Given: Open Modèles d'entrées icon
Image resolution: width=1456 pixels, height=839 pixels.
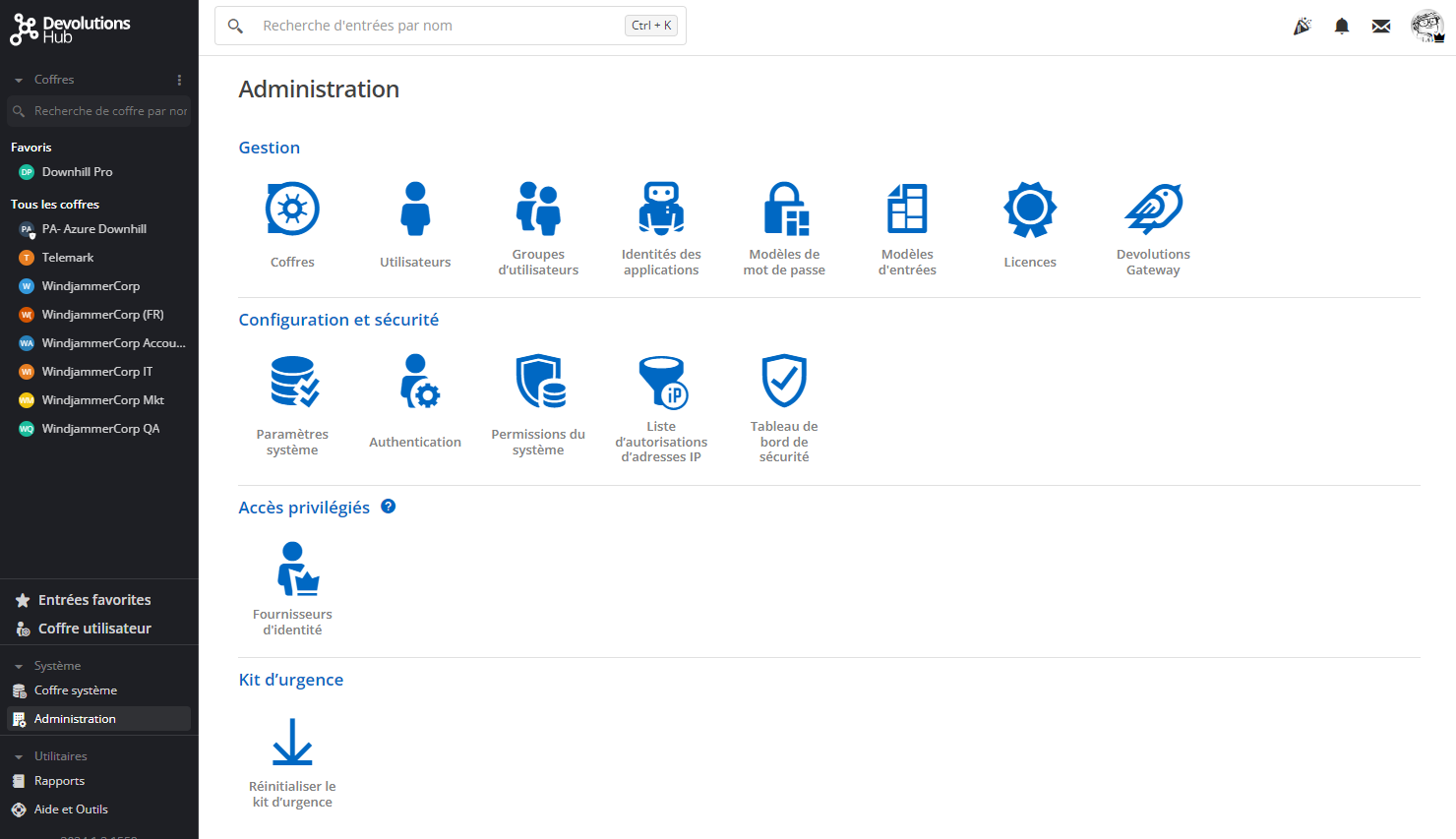Looking at the screenshot, I should coord(907,209).
